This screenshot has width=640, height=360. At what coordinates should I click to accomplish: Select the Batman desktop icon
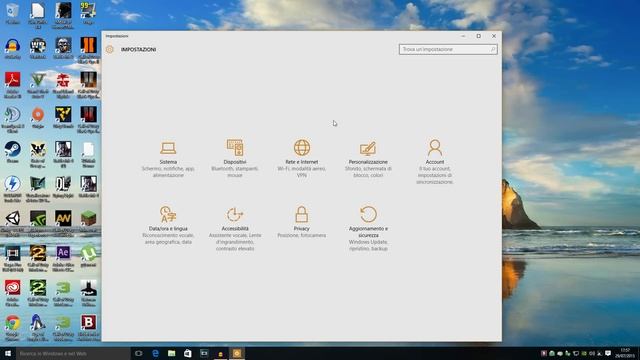pos(88,293)
